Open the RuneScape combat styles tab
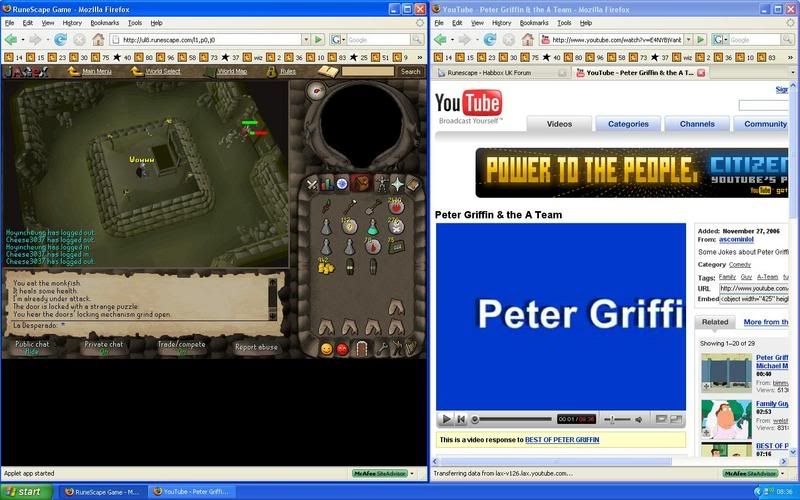This screenshot has height=500, width=800. pyautogui.click(x=312, y=184)
